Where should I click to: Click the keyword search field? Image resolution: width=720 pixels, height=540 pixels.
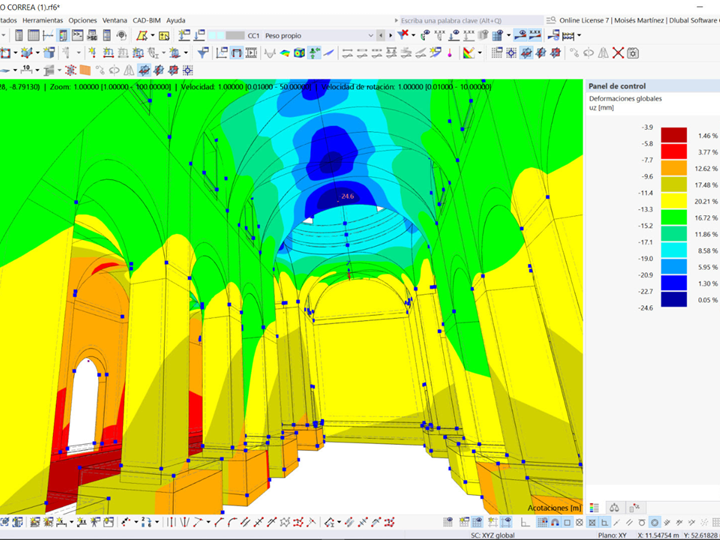coord(472,20)
